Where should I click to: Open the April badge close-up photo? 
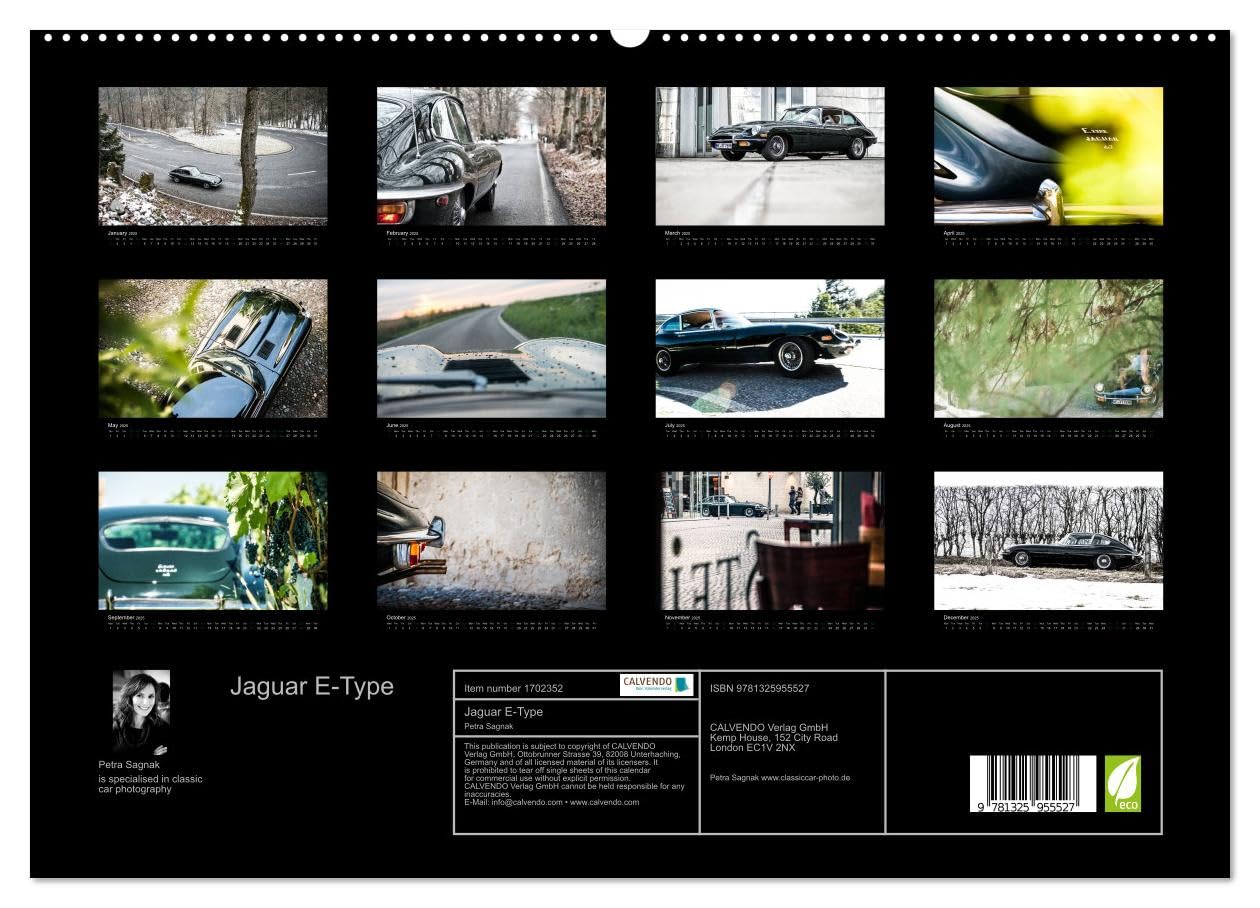tap(1048, 156)
